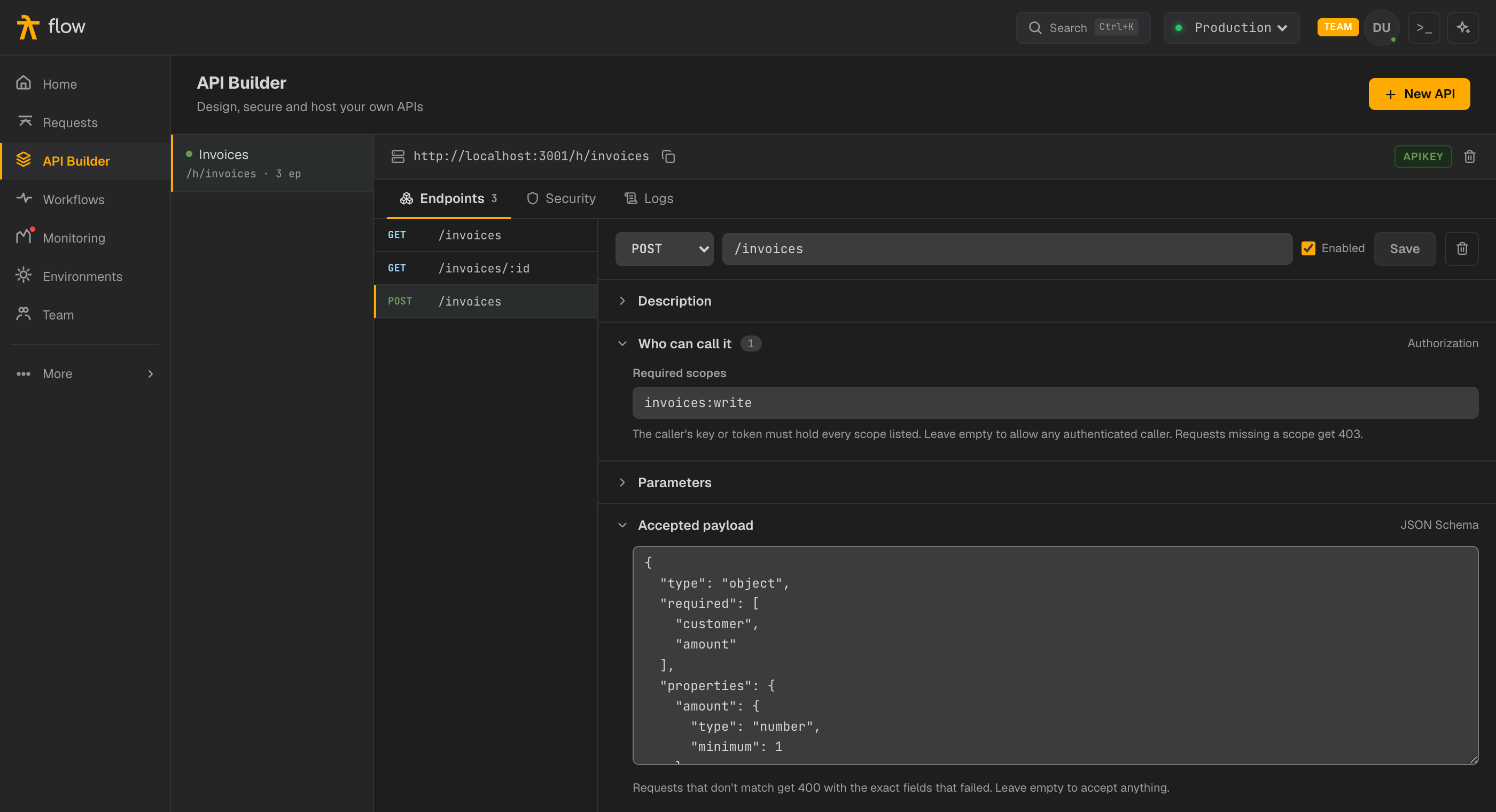The height and width of the screenshot is (812, 1496).
Task: Click the Endpoints cubes icon
Action: pyautogui.click(x=407, y=198)
